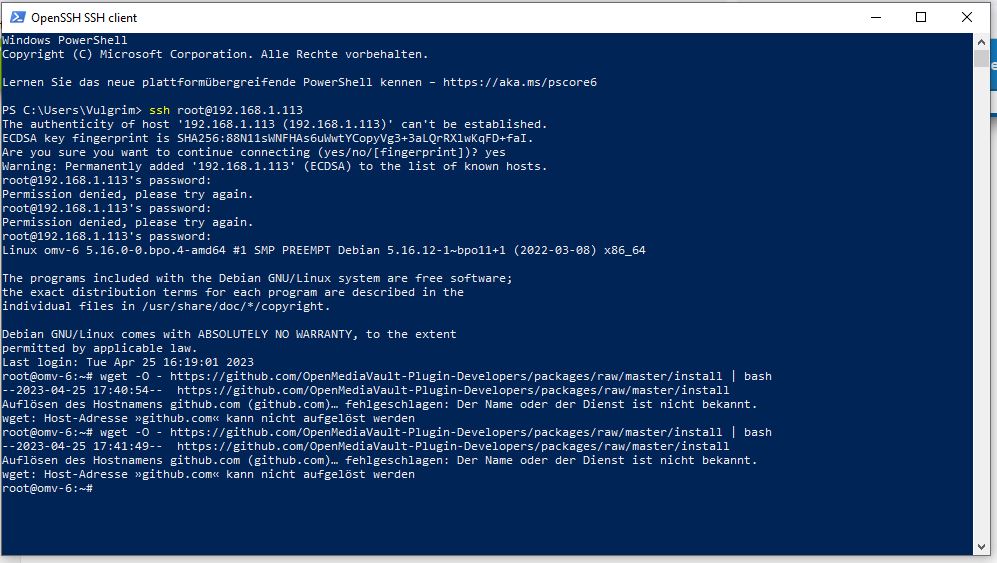Screen dimensions: 997x563
Task: Minimize the OpenSSH SSH client window
Action: 876,17
